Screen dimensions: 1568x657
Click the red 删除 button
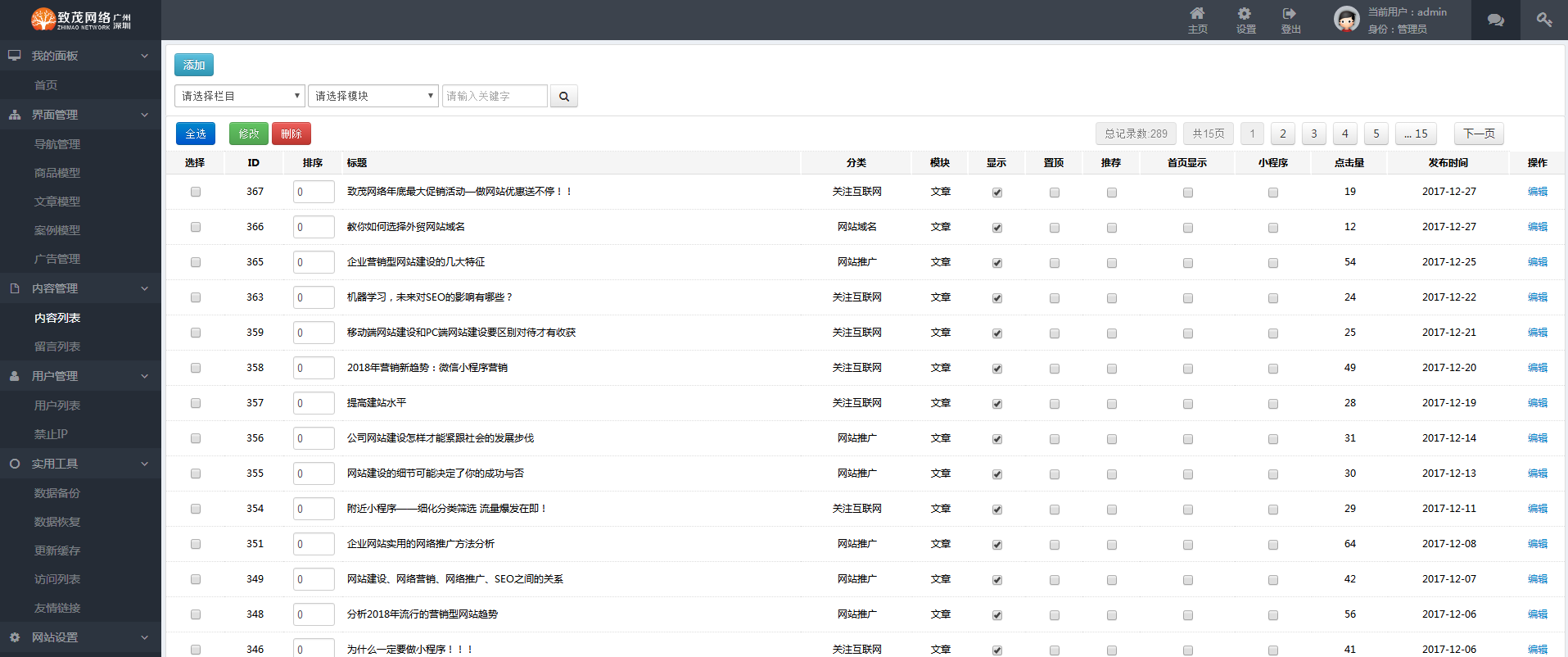pos(291,134)
